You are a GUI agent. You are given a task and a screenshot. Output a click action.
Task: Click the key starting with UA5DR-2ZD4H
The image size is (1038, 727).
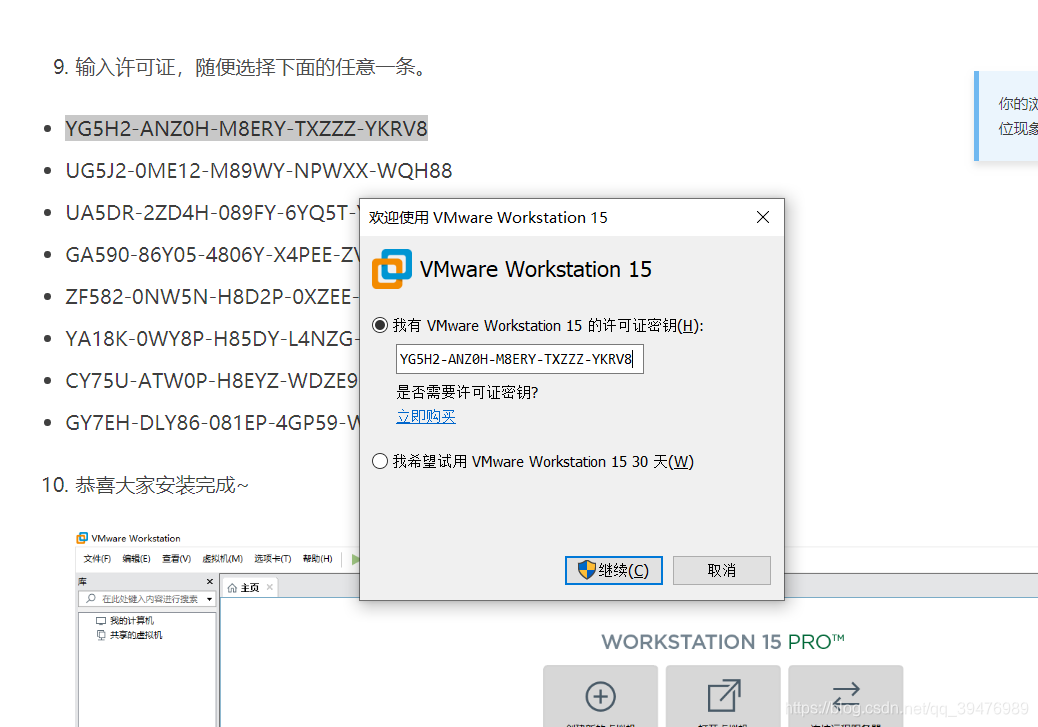tap(212, 213)
